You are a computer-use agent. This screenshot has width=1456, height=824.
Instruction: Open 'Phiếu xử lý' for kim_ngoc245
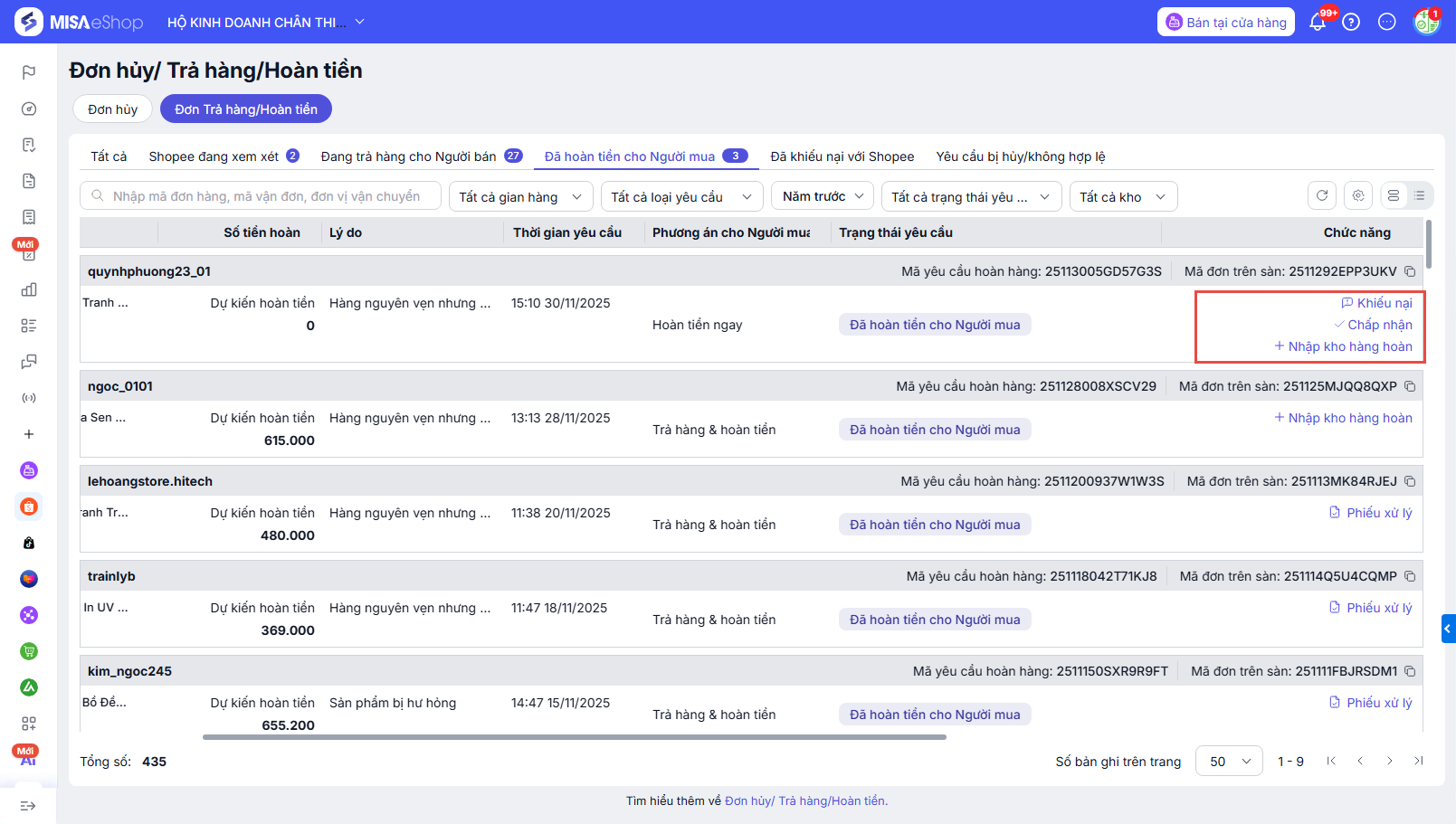tap(1370, 703)
